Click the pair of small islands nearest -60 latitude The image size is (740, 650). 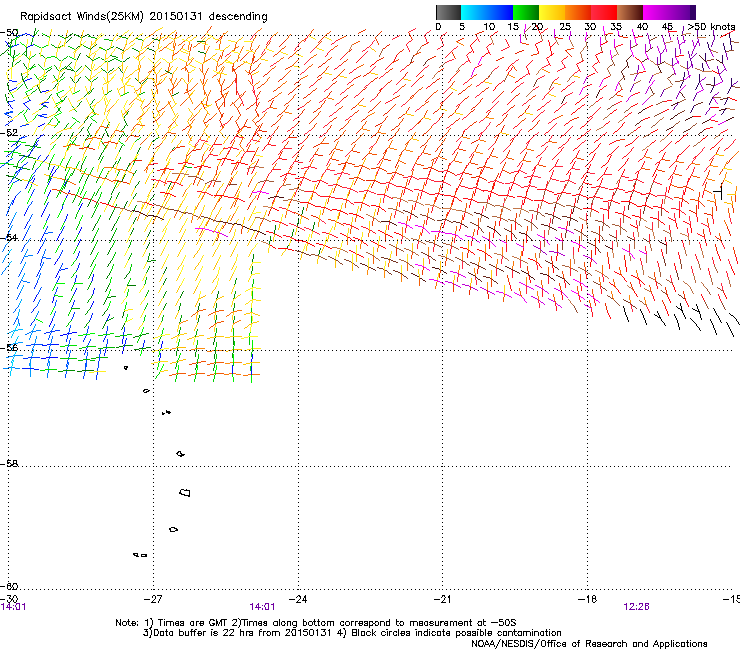tap(140, 555)
